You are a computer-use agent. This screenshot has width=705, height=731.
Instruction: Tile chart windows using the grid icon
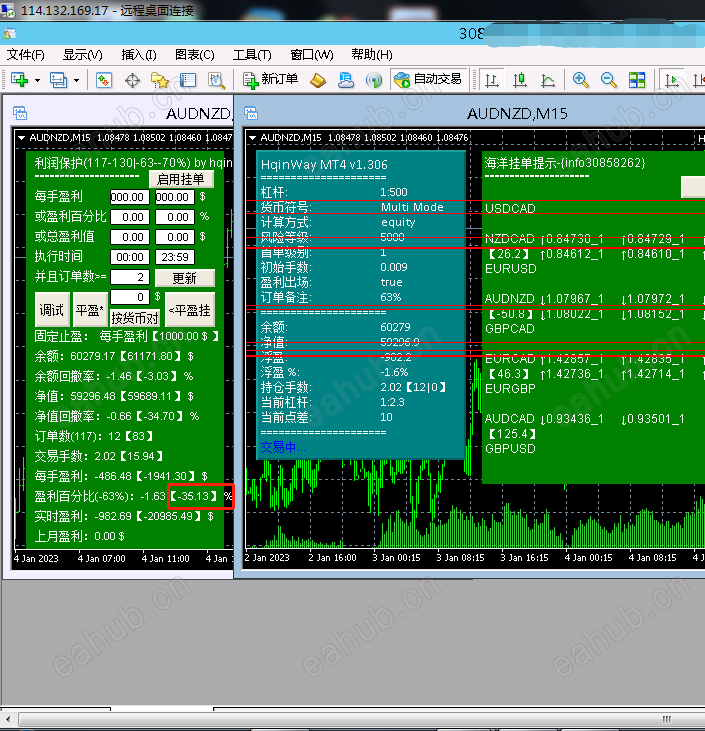pos(636,79)
